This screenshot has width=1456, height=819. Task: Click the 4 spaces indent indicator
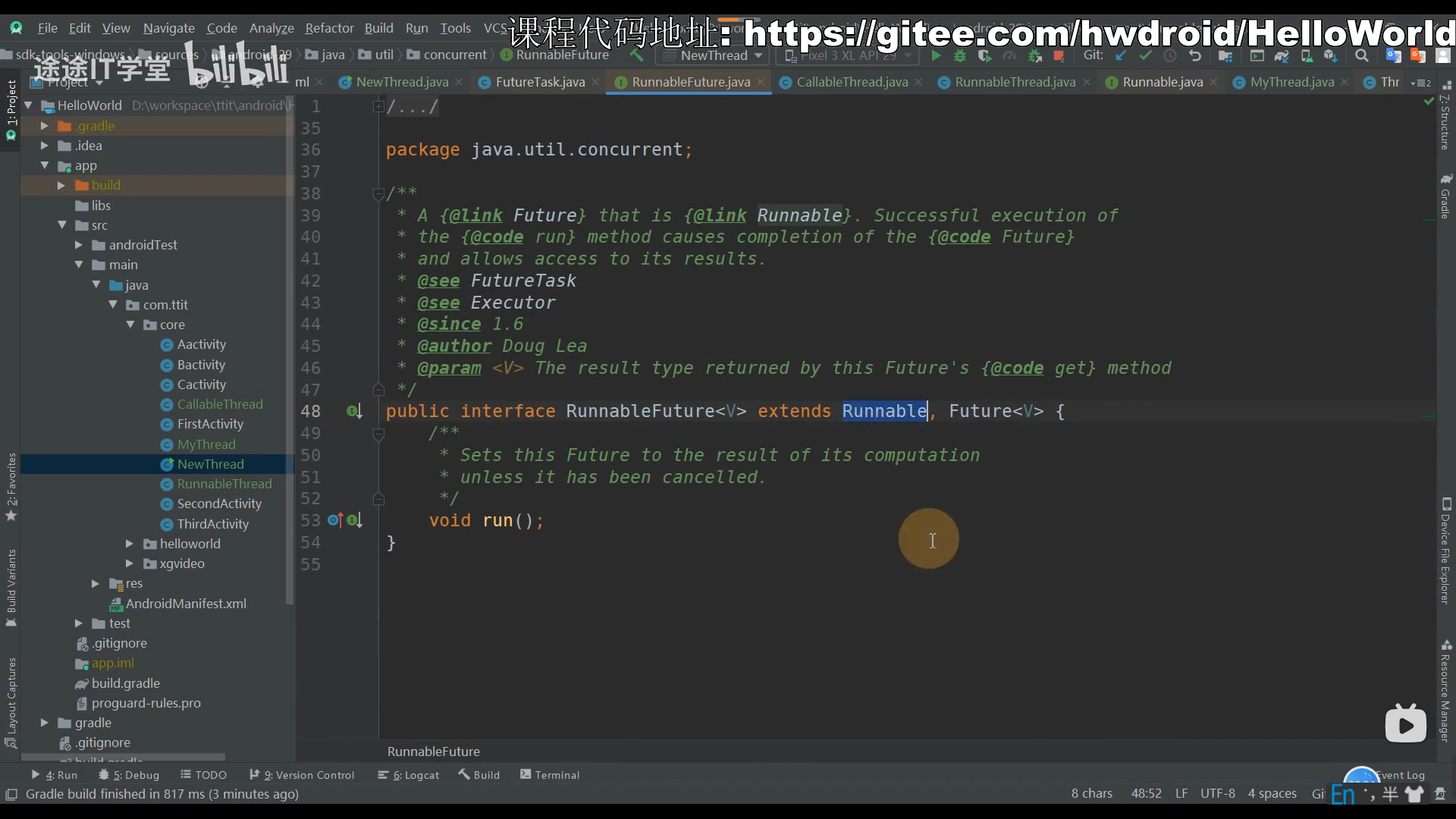[x=1272, y=793]
